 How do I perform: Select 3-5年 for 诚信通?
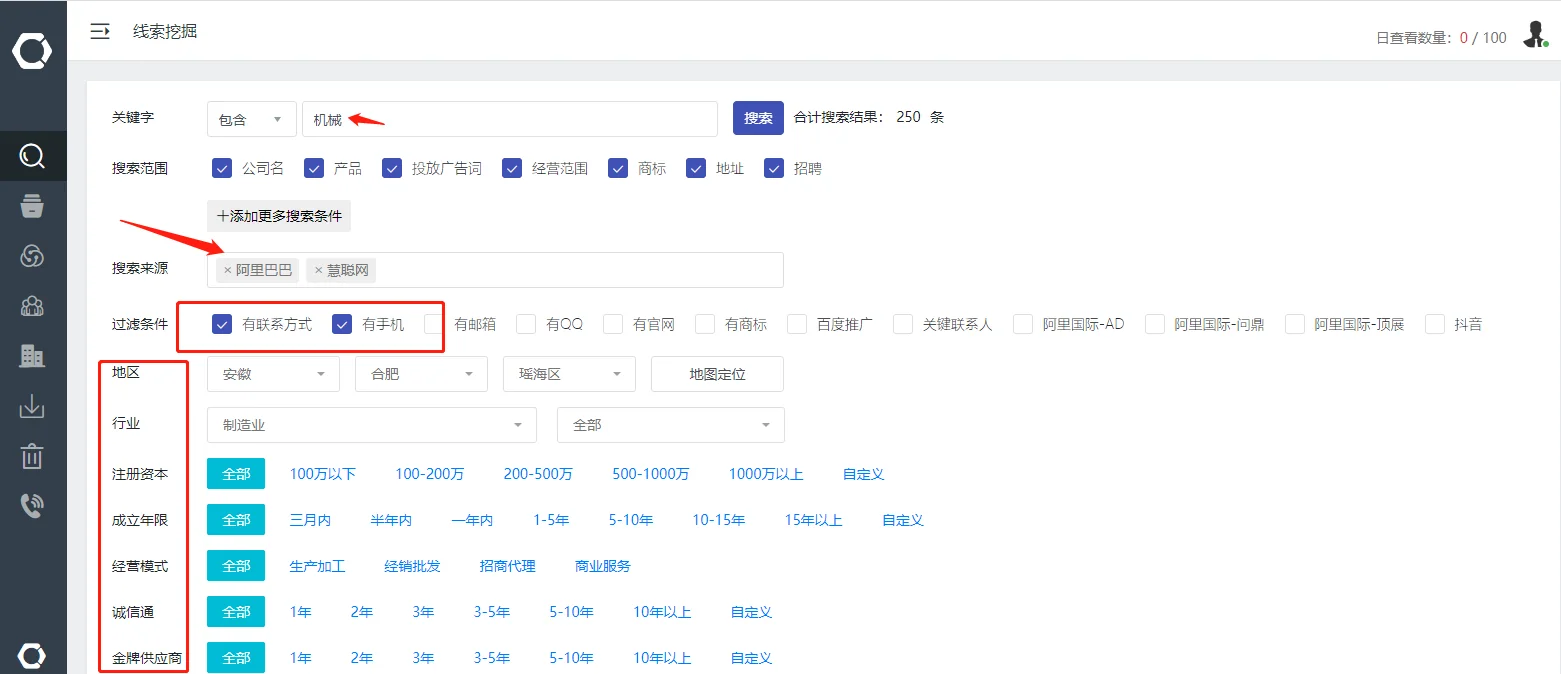(x=492, y=612)
